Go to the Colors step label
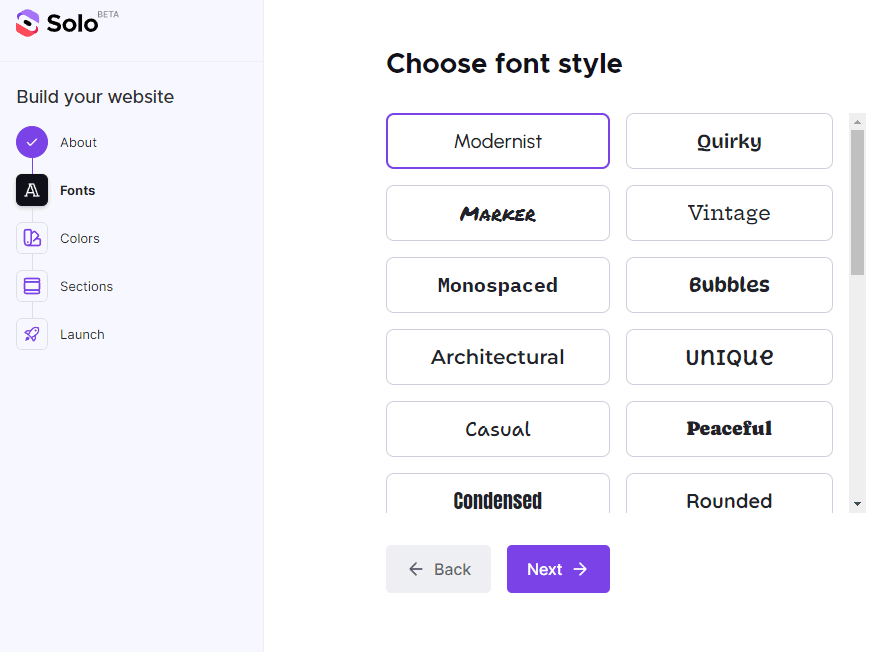This screenshot has height=652, width=895. coord(80,238)
